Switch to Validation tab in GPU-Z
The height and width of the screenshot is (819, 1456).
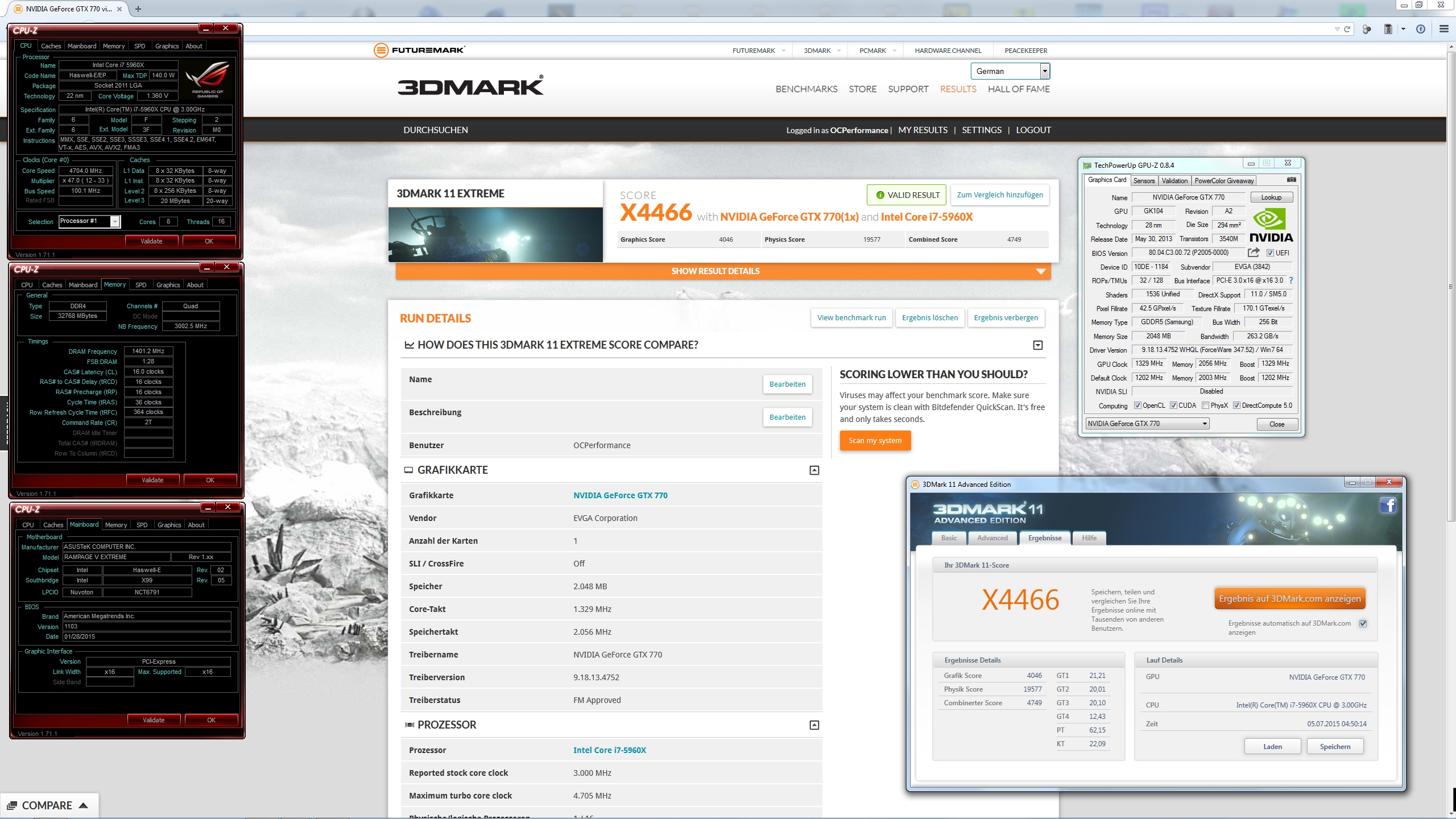[1174, 181]
